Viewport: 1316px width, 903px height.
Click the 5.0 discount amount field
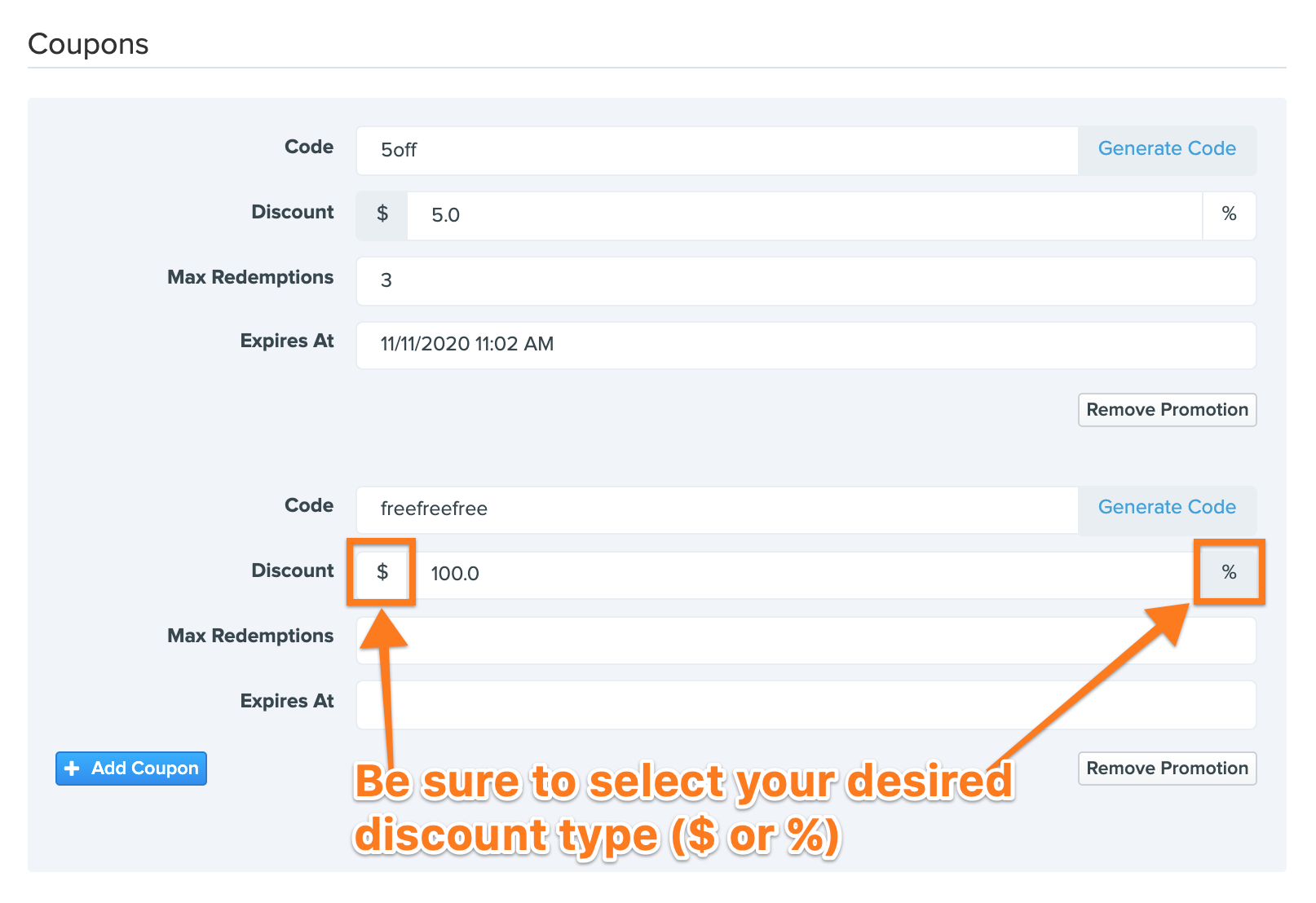[805, 215]
